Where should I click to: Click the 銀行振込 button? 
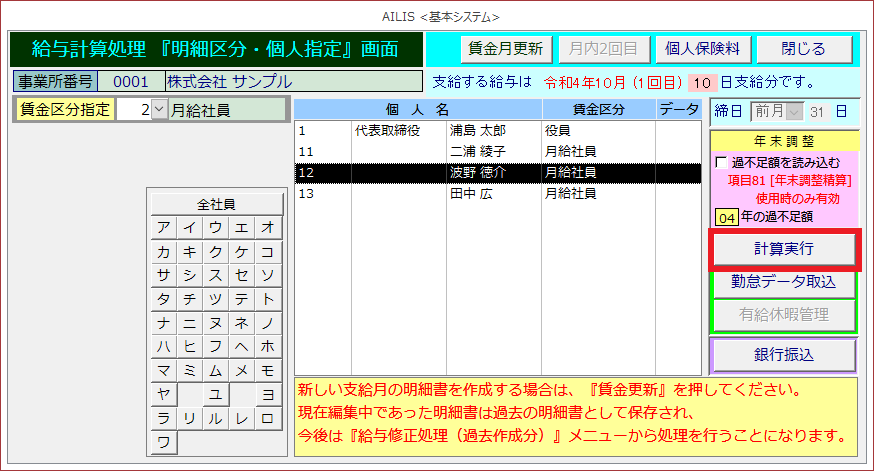coord(783,354)
